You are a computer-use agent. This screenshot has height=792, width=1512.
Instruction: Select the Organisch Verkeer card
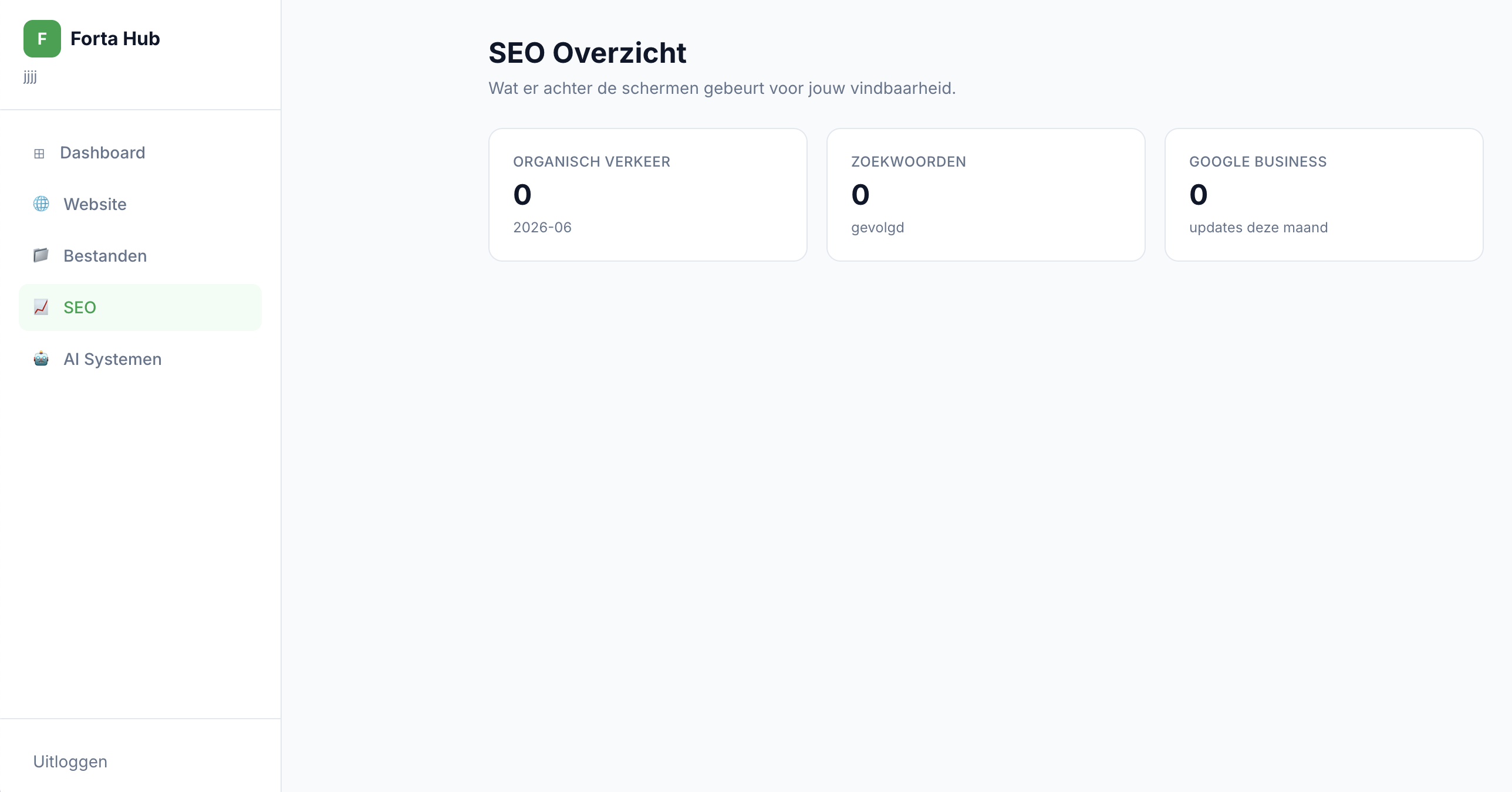(648, 195)
